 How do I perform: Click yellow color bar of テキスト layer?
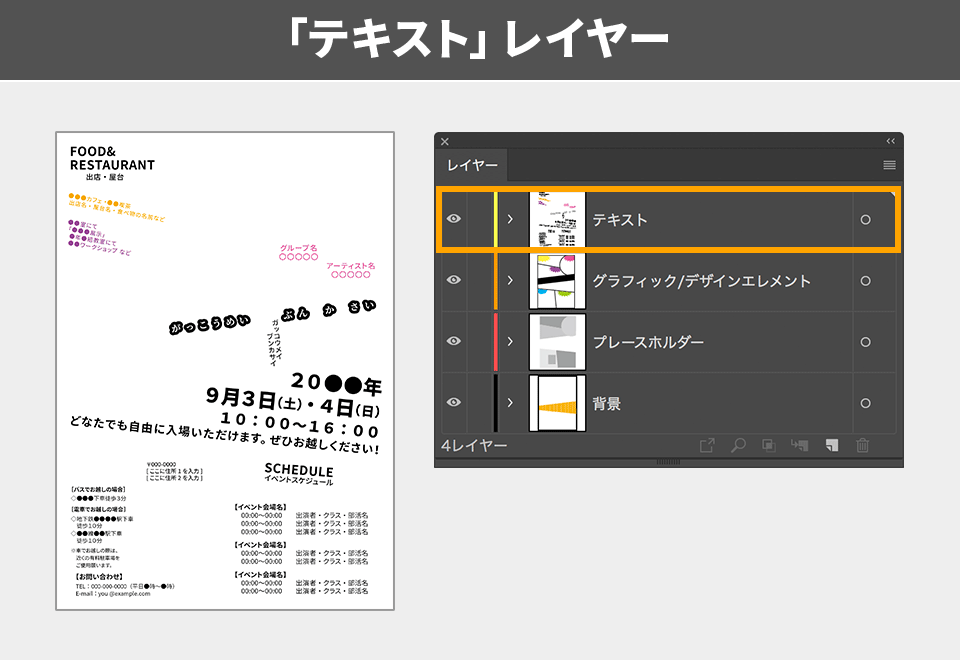495,219
